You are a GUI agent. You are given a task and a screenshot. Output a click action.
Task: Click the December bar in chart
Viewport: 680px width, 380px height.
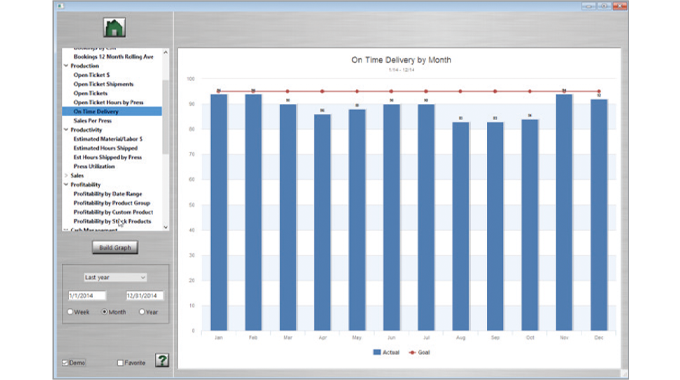click(599, 215)
